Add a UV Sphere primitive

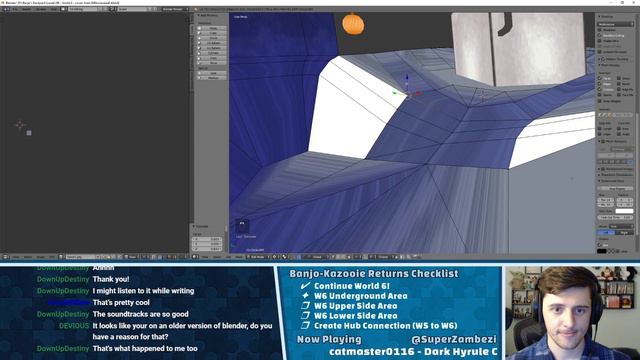tap(212, 43)
